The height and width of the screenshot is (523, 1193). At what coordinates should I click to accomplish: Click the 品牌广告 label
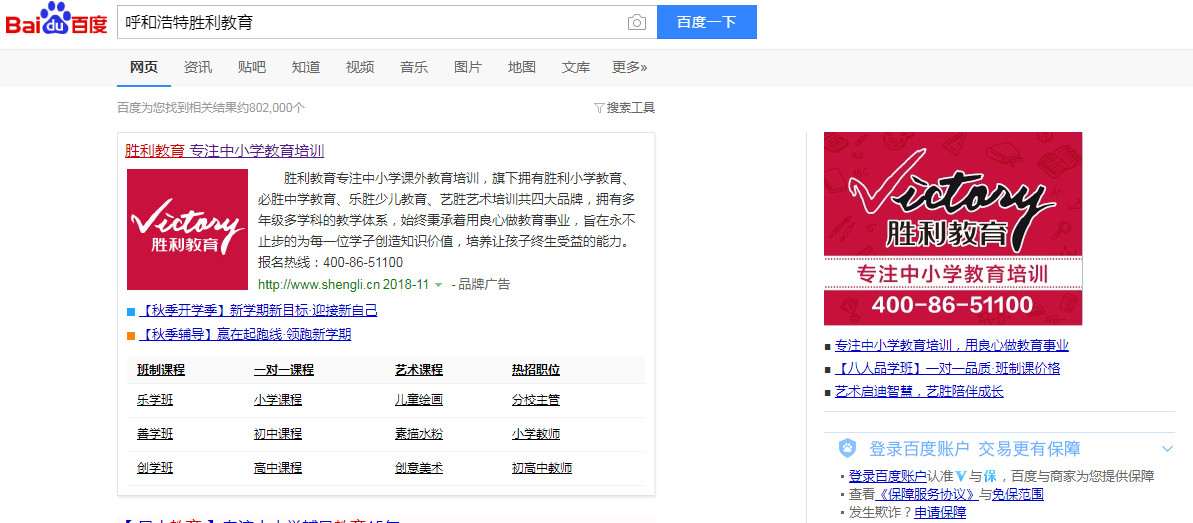(484, 285)
